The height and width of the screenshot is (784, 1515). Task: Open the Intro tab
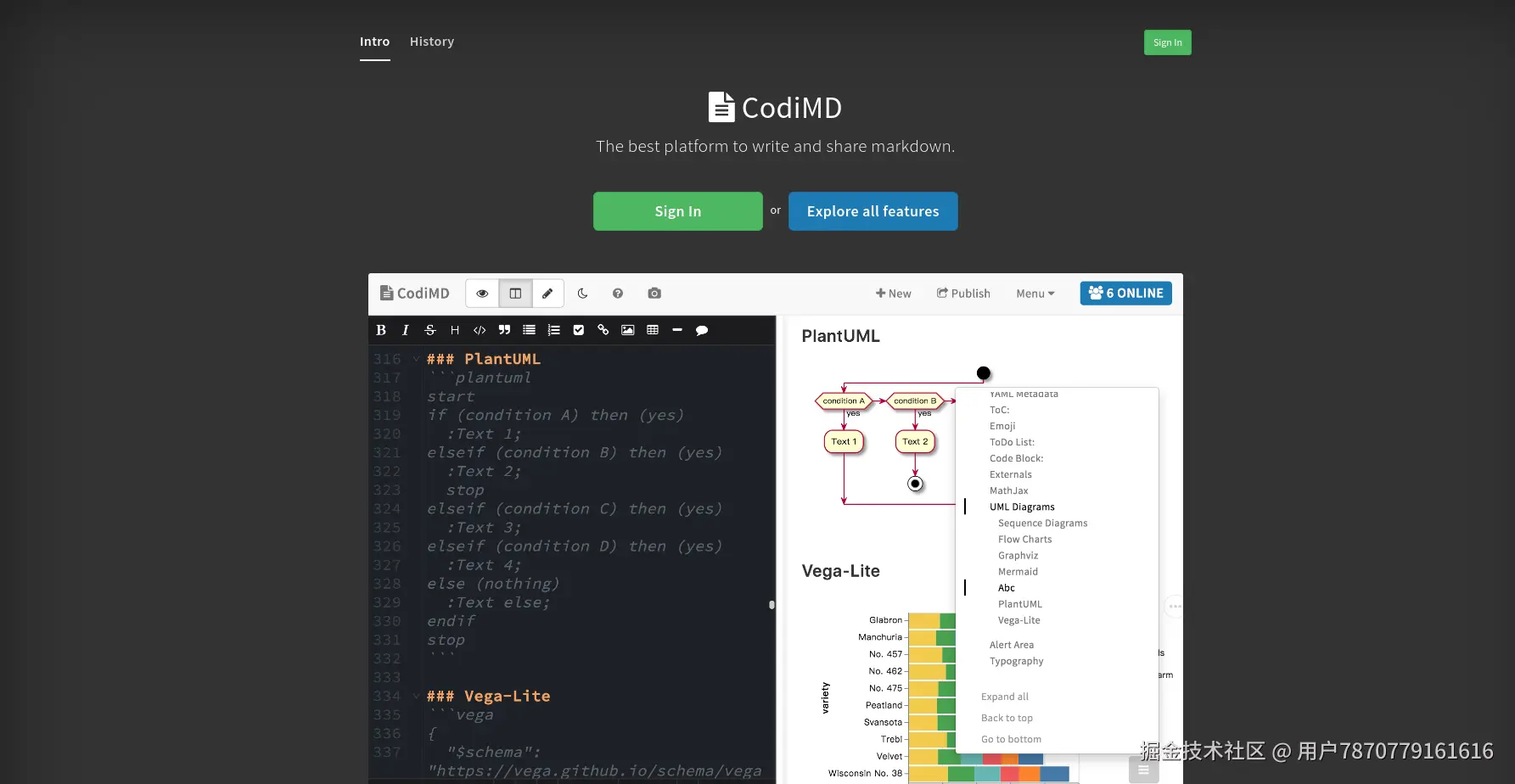point(374,42)
